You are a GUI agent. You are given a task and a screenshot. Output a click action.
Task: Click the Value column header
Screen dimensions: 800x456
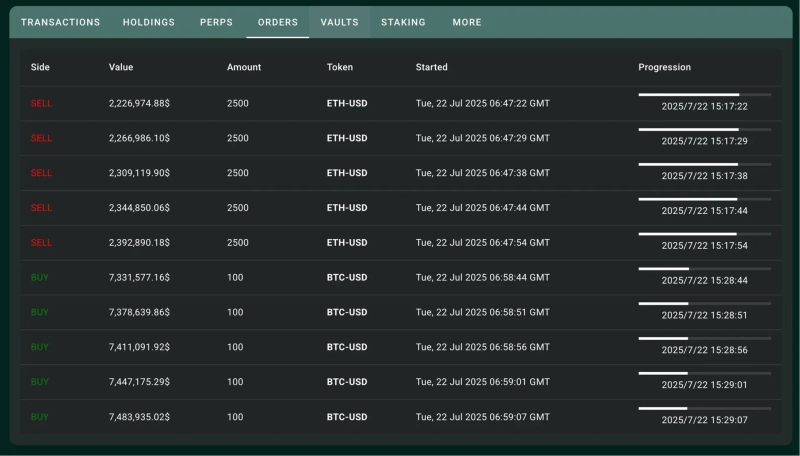click(x=121, y=68)
